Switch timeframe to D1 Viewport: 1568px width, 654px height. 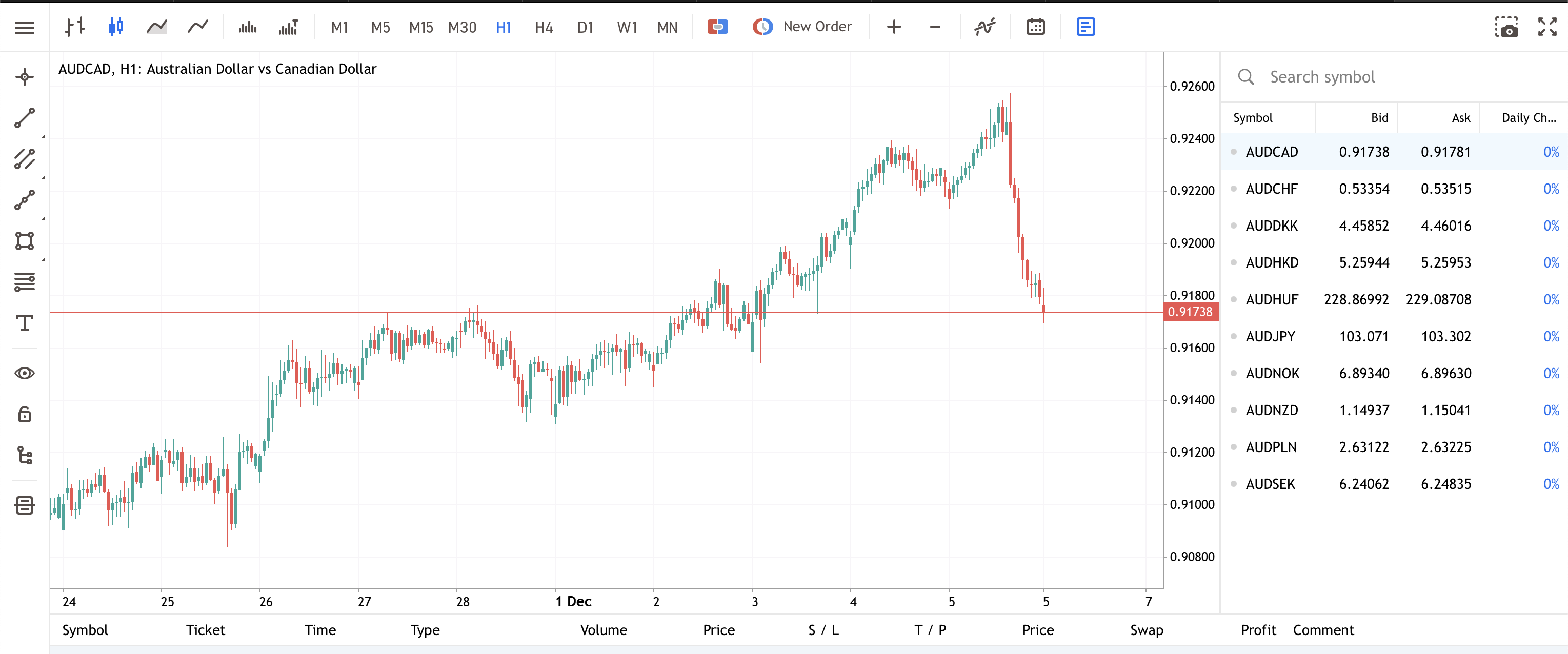point(585,27)
